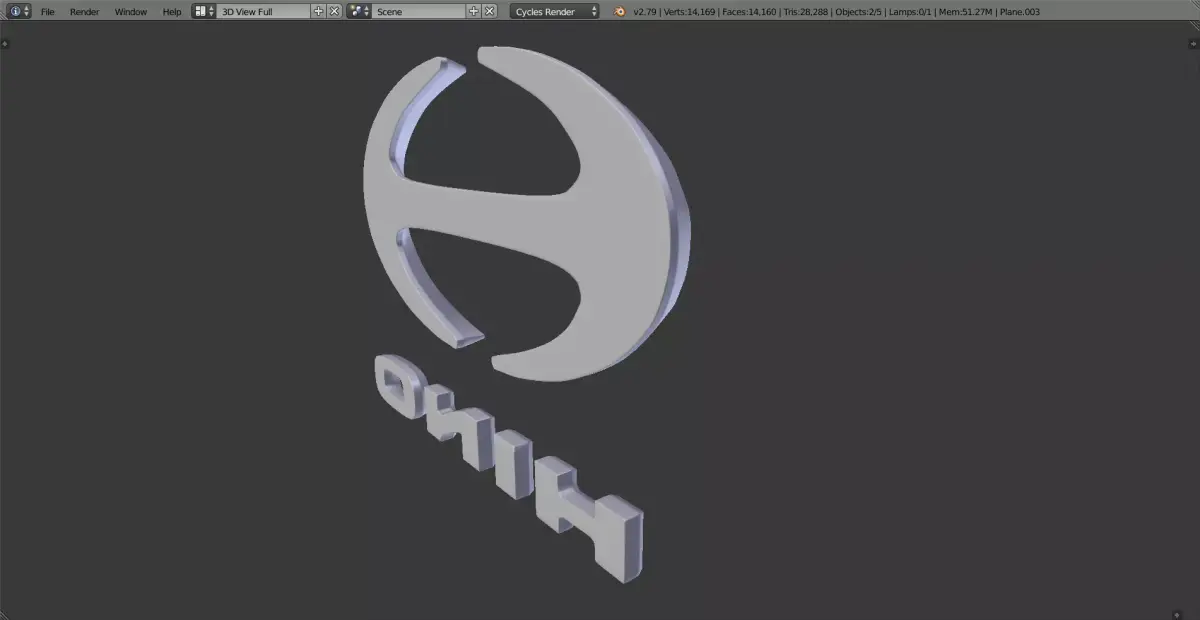Screen dimensions: 1200x620
Task: Open the screen layout browse selector
Action: [x=204, y=11]
